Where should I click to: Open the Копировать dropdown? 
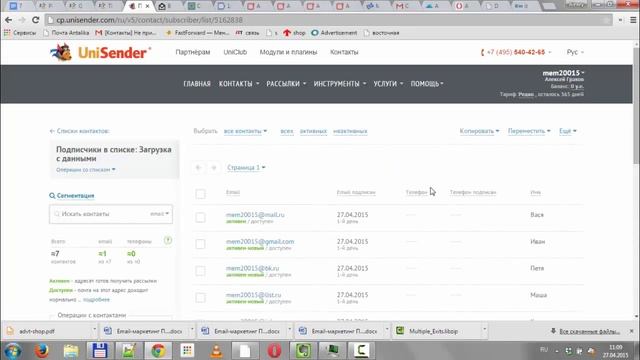tap(479, 131)
